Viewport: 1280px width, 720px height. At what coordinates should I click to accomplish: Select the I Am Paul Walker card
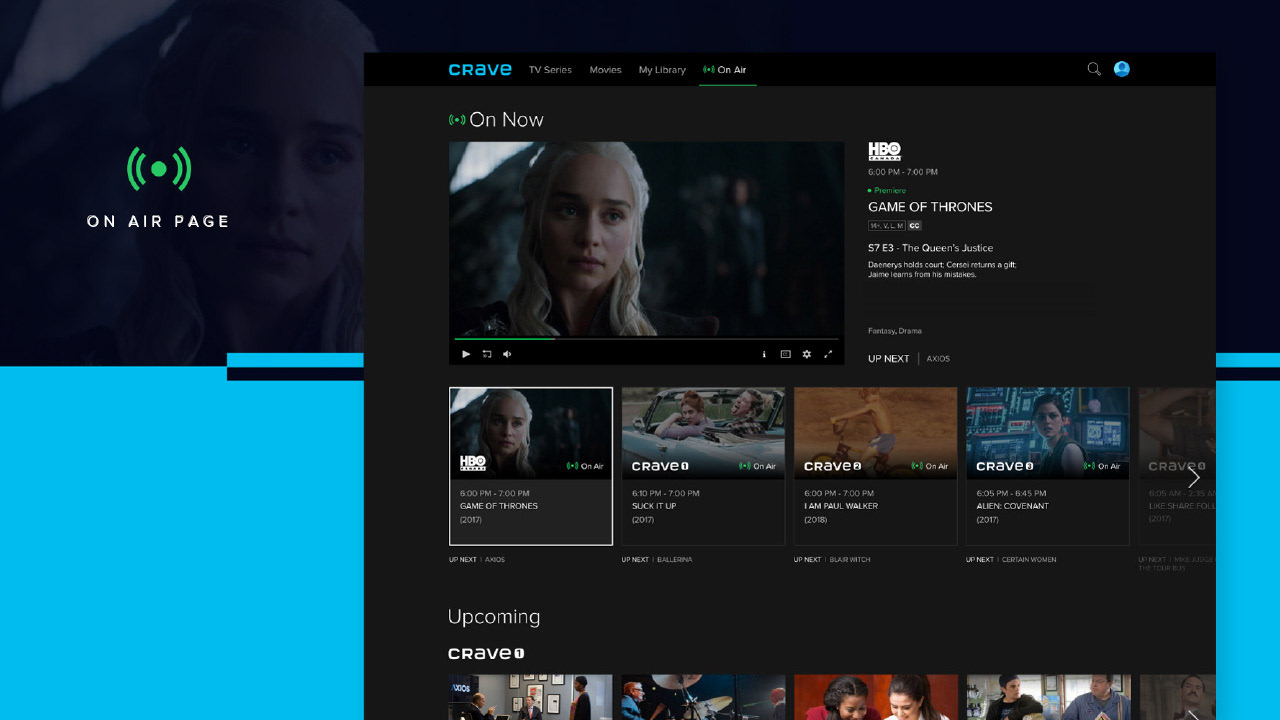[875, 466]
